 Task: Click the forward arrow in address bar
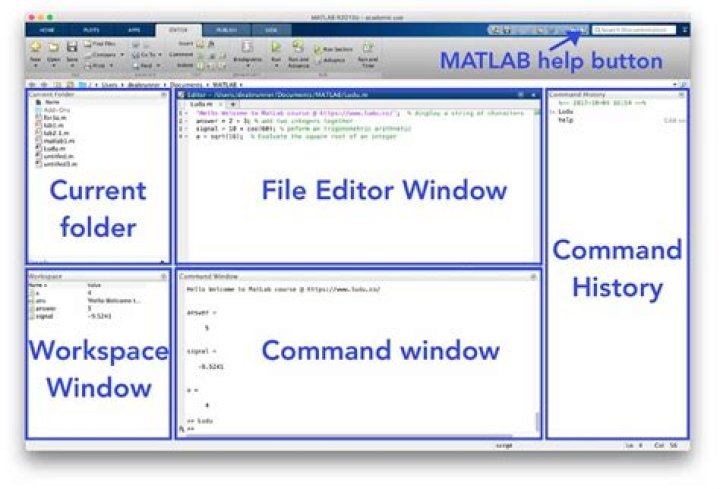tap(44, 85)
